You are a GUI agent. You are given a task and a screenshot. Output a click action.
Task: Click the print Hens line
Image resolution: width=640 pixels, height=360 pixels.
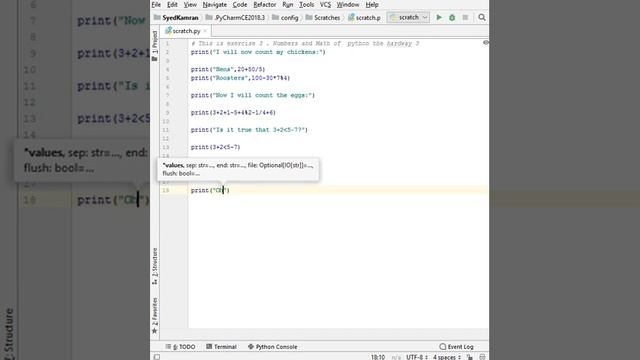pyautogui.click(x=228, y=69)
